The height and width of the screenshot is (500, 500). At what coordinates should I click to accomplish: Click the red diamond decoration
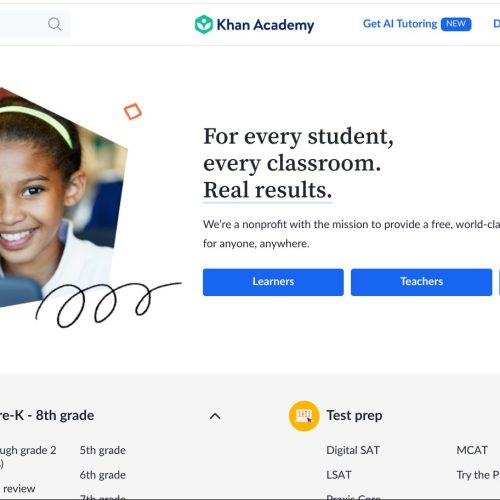coord(133,111)
